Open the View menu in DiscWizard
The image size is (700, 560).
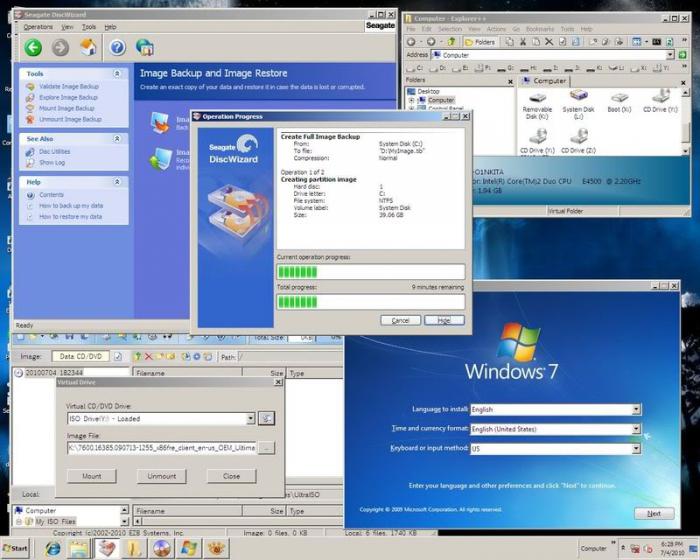(x=67, y=27)
